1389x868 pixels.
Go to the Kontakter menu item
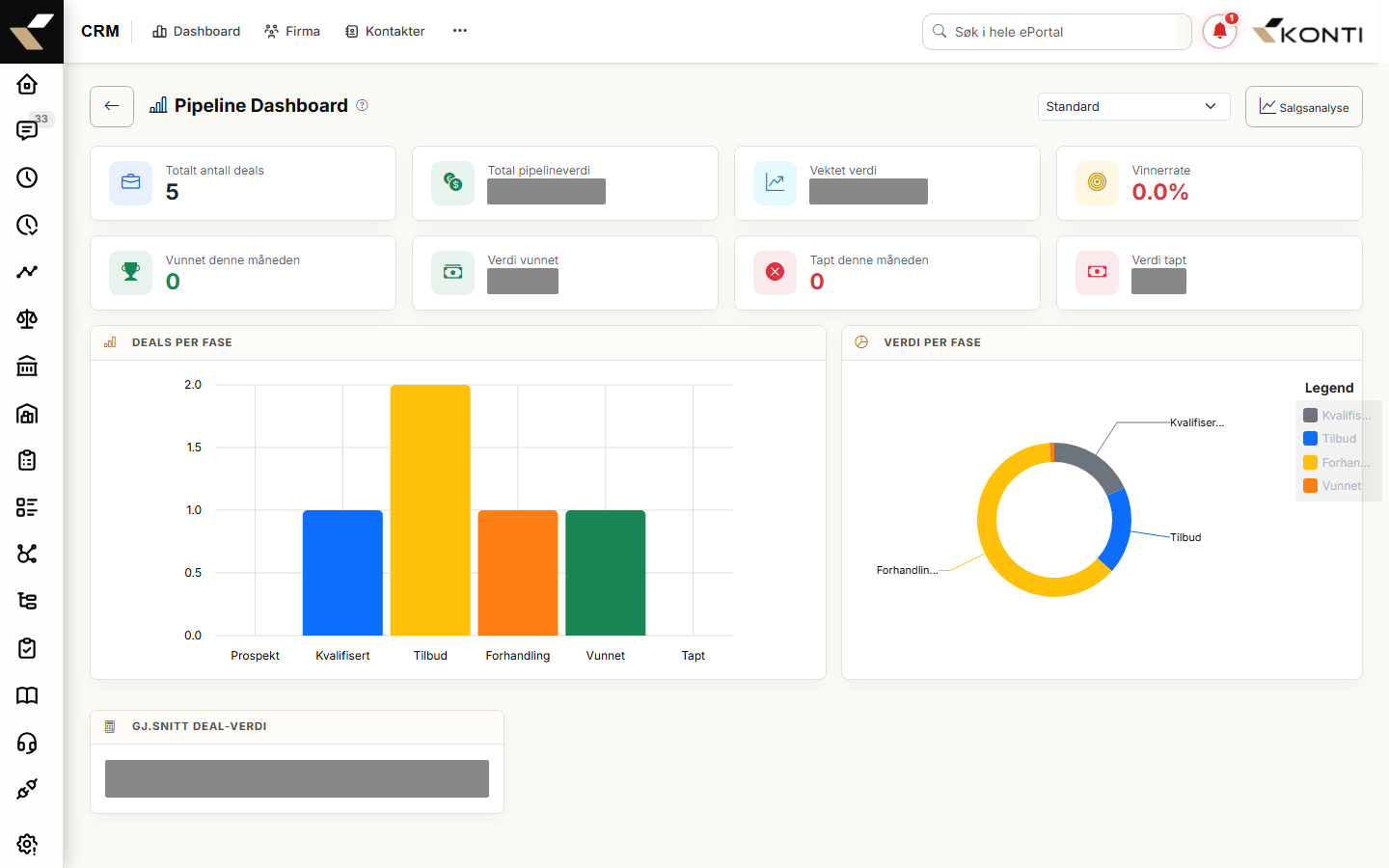tap(385, 31)
